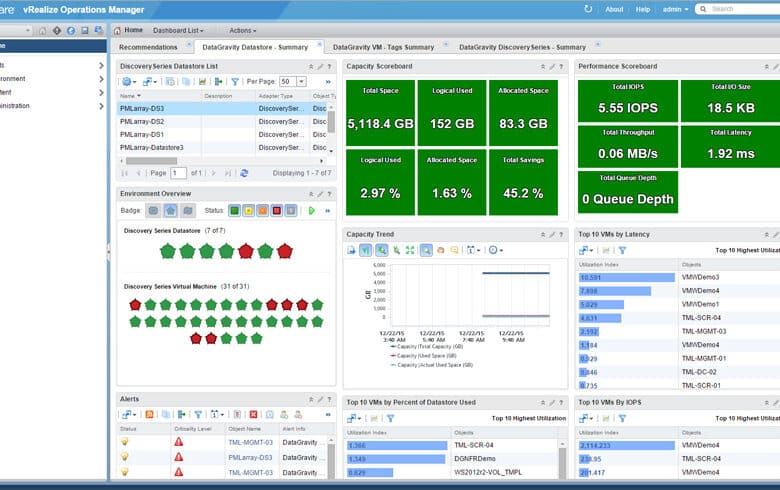Click the Help link in the header
Viewport: 780px width, 490px height.
(643, 9)
